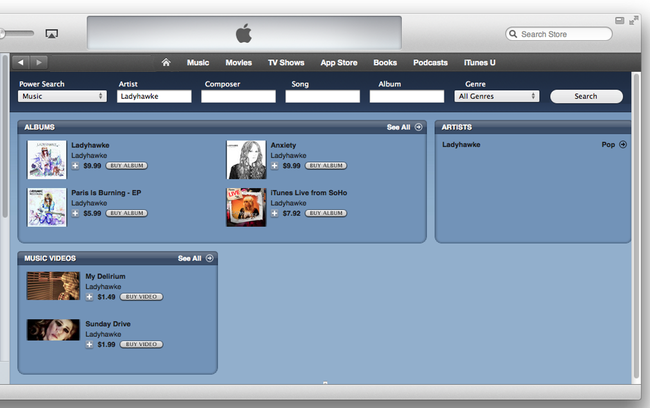Click the Pop genre link
650x408 pixels.
pyautogui.click(x=608, y=145)
